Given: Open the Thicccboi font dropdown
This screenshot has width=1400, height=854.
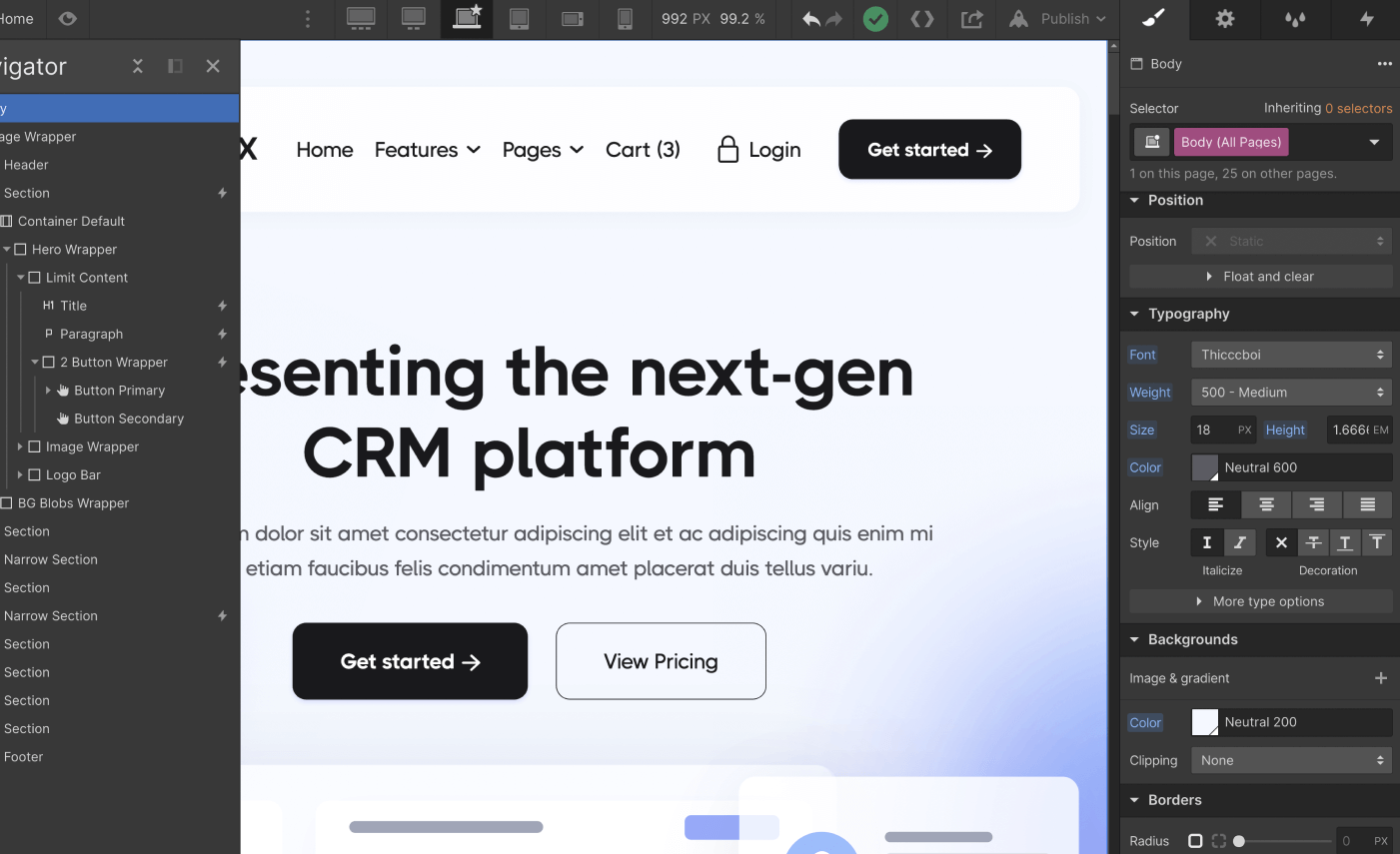Looking at the screenshot, I should (1291, 355).
